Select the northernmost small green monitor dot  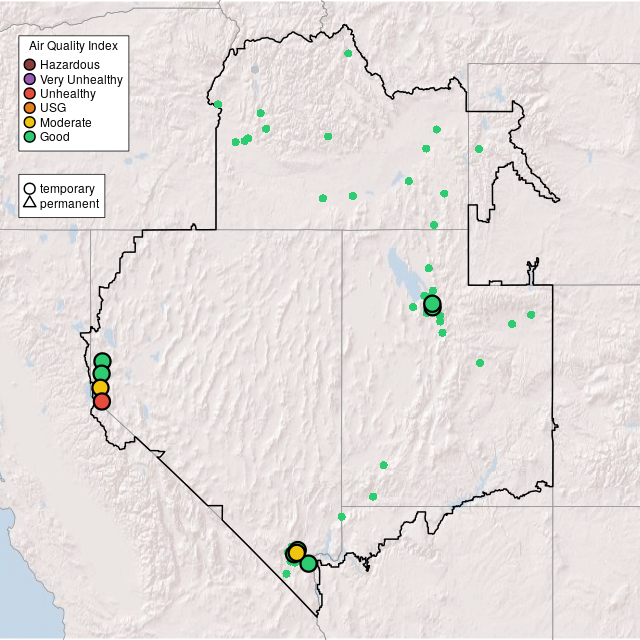point(348,53)
